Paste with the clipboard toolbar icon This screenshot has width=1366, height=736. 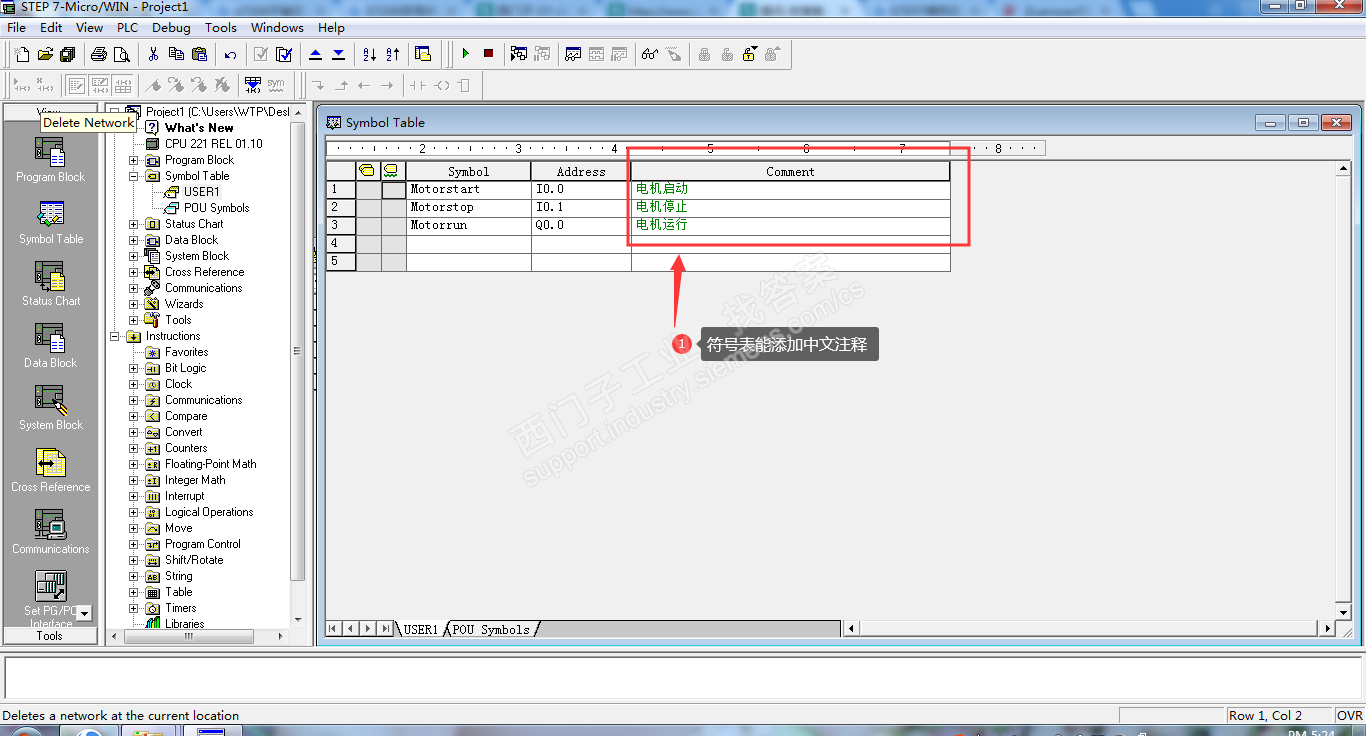pyautogui.click(x=199, y=54)
